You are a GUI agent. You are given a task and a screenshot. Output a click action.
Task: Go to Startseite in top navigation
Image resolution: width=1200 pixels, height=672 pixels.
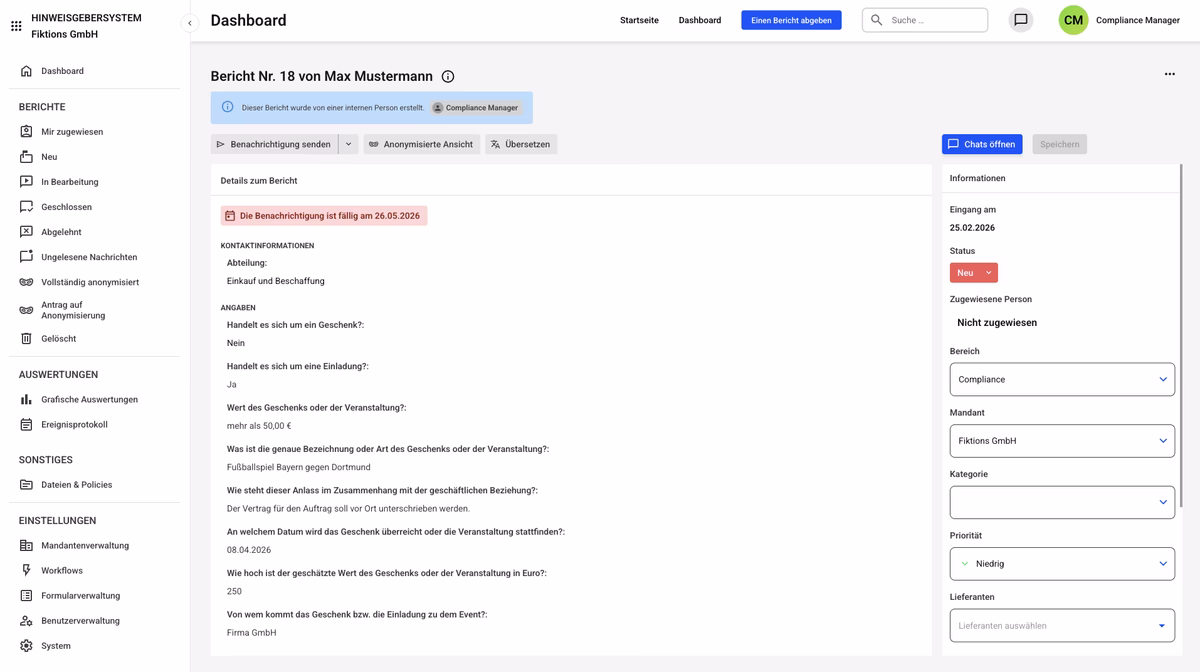639,20
